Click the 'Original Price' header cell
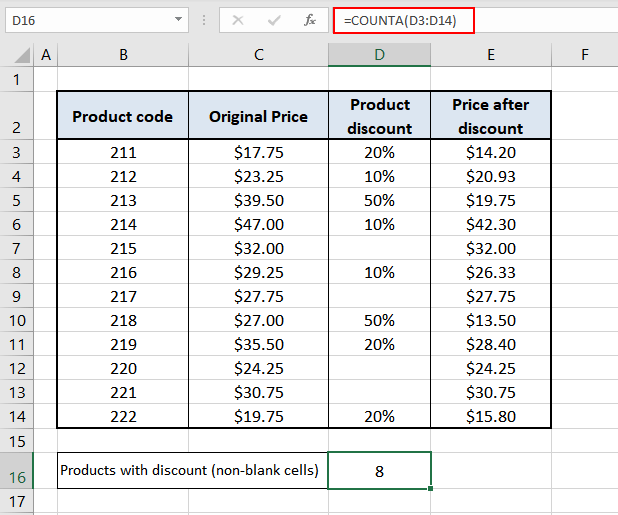This screenshot has width=618, height=515. [x=259, y=116]
